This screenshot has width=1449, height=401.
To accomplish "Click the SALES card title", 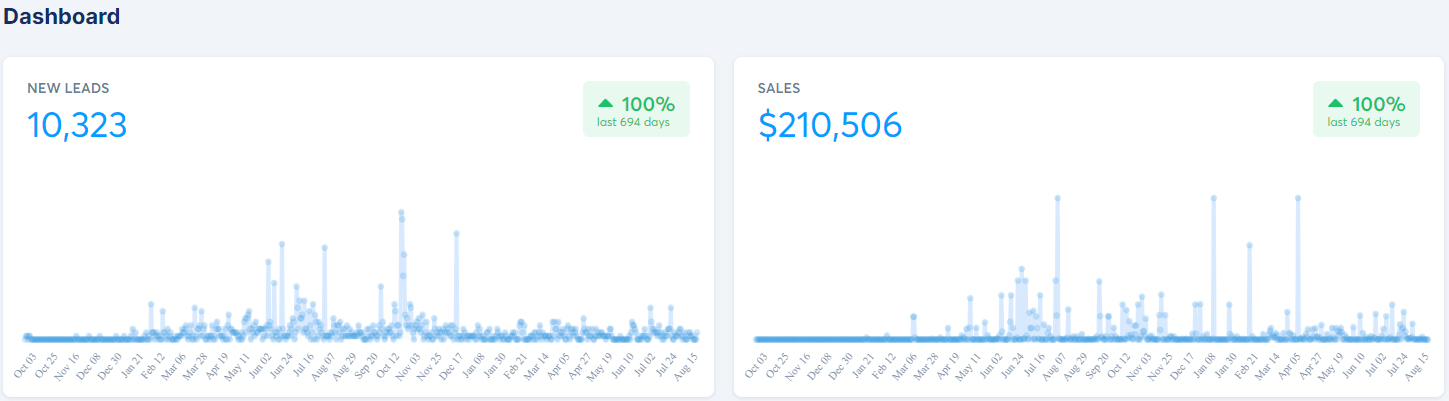I will (779, 88).
